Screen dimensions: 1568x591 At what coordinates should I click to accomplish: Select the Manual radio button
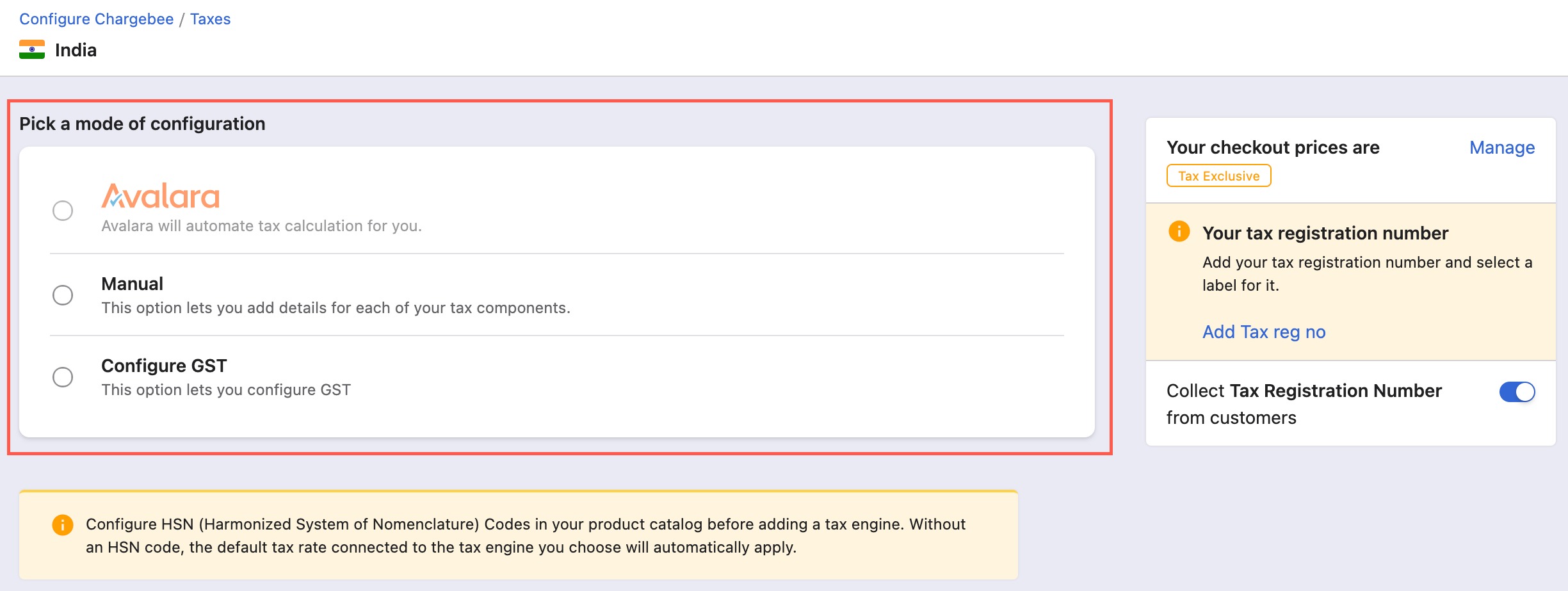coord(63,295)
